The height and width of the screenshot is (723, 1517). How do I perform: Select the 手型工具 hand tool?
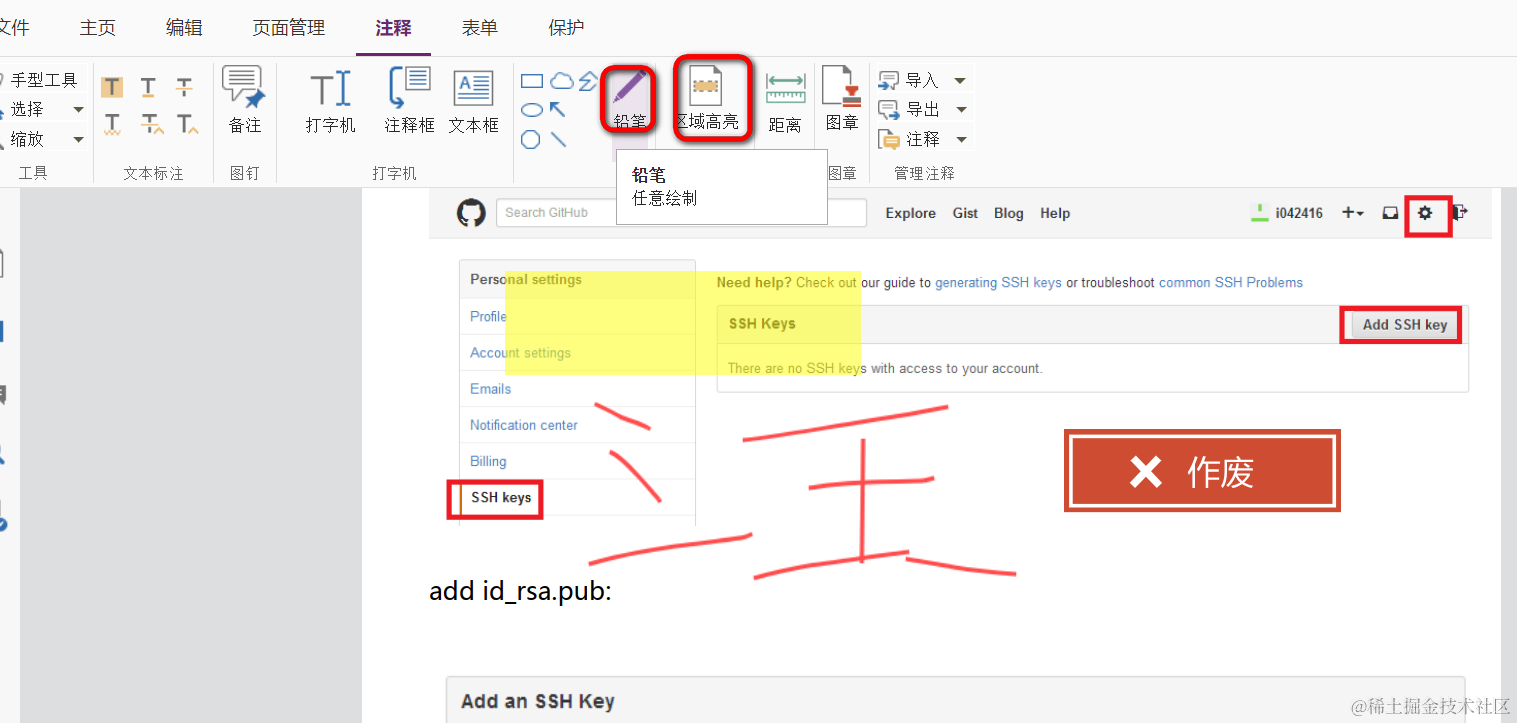point(38,80)
